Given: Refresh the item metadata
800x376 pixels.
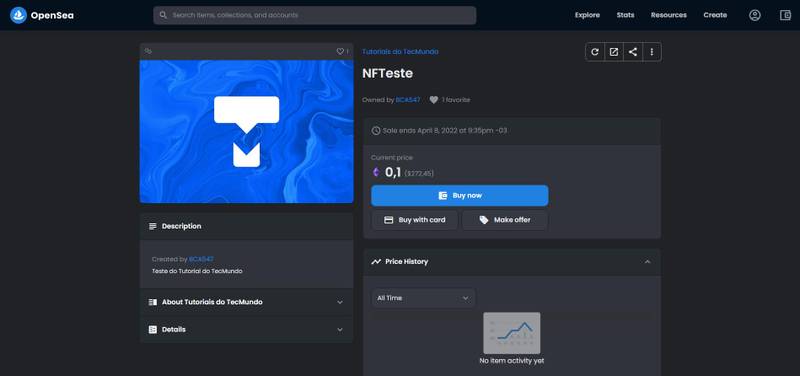Looking at the screenshot, I should 594,52.
